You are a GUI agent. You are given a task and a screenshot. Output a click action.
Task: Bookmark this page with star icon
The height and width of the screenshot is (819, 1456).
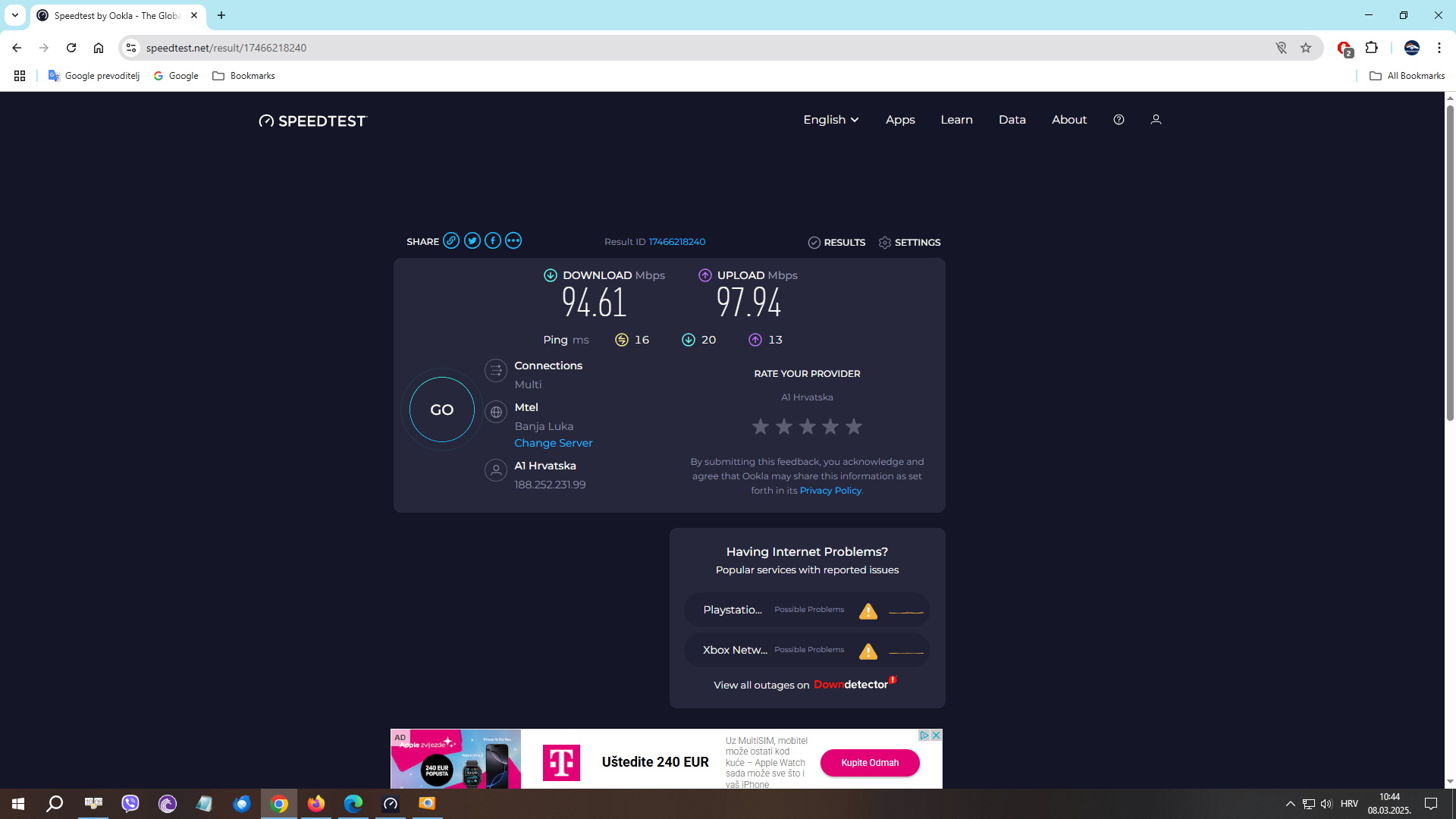point(1306,48)
